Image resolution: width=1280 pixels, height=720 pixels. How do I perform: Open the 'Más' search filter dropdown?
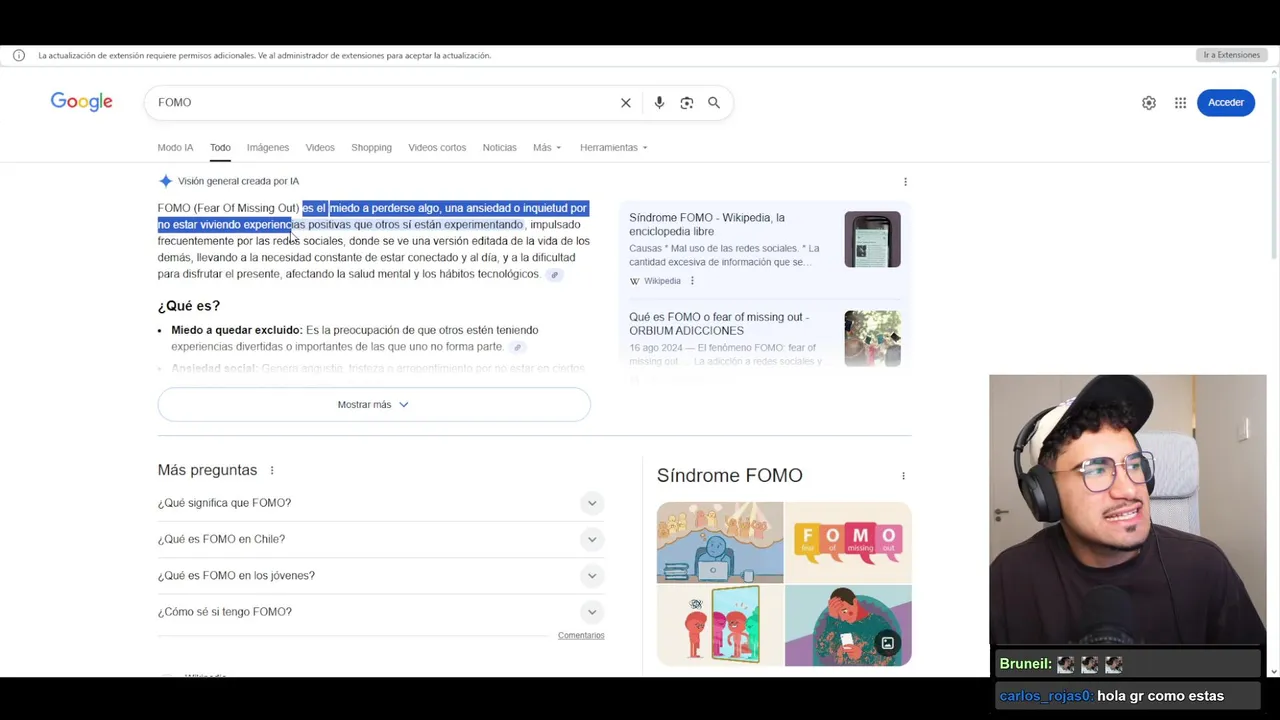[547, 148]
